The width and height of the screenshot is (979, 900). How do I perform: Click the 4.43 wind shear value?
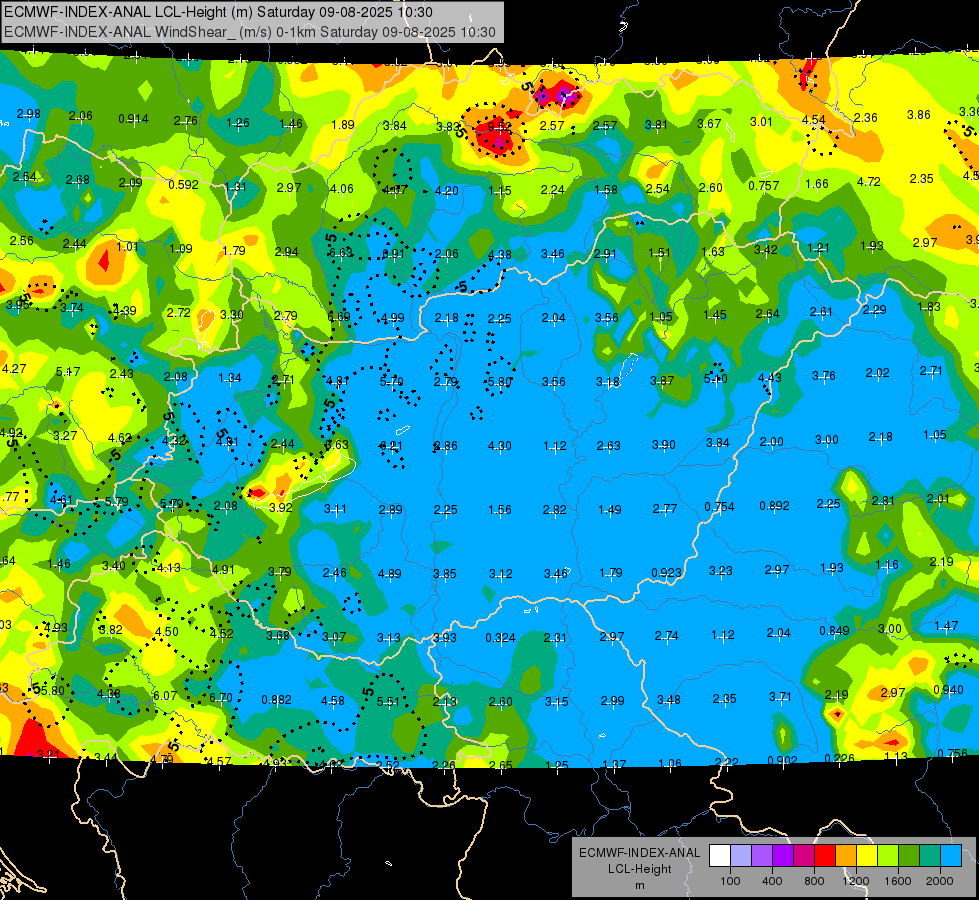point(769,377)
